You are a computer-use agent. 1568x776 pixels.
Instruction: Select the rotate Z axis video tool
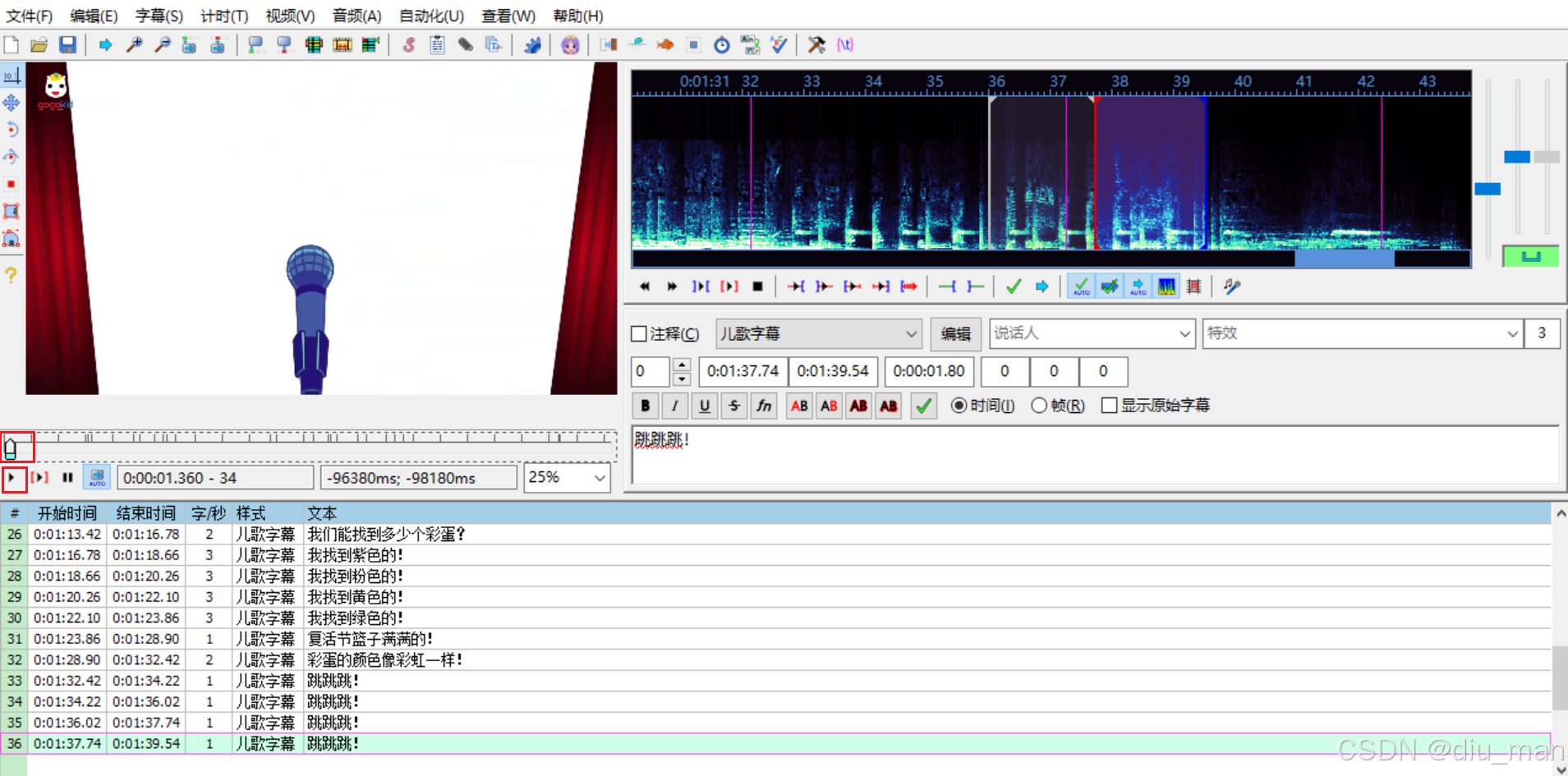[11, 130]
